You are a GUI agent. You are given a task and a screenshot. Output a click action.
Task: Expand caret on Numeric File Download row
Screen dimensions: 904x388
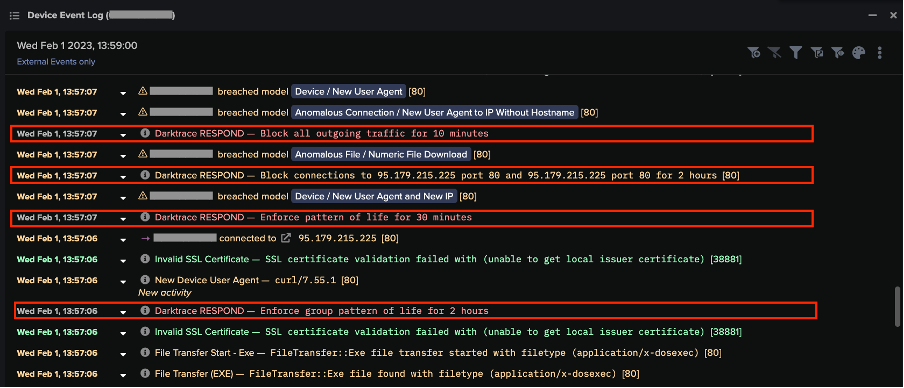(123, 155)
